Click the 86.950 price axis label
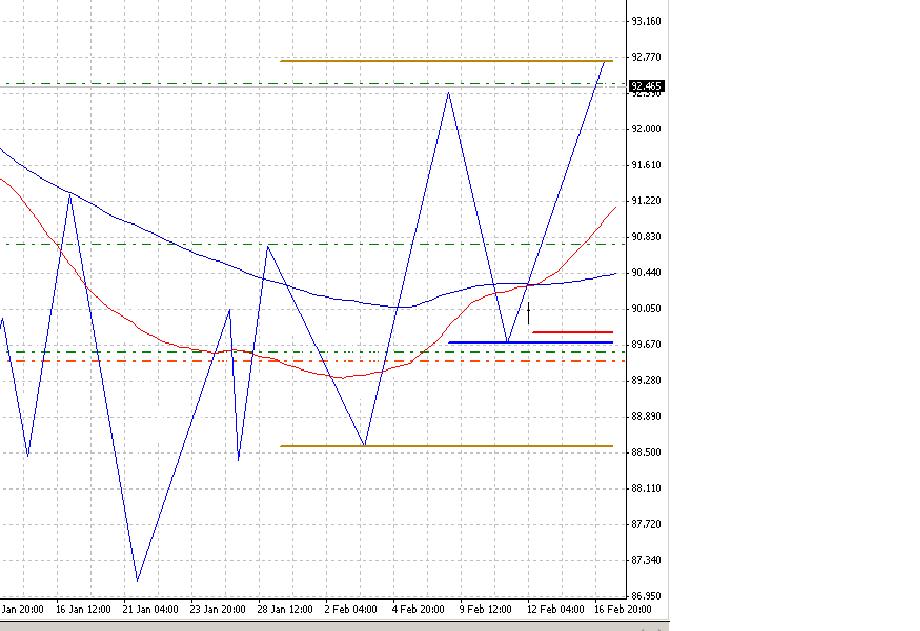Screen dimensions: 920x631 [x=646, y=596]
